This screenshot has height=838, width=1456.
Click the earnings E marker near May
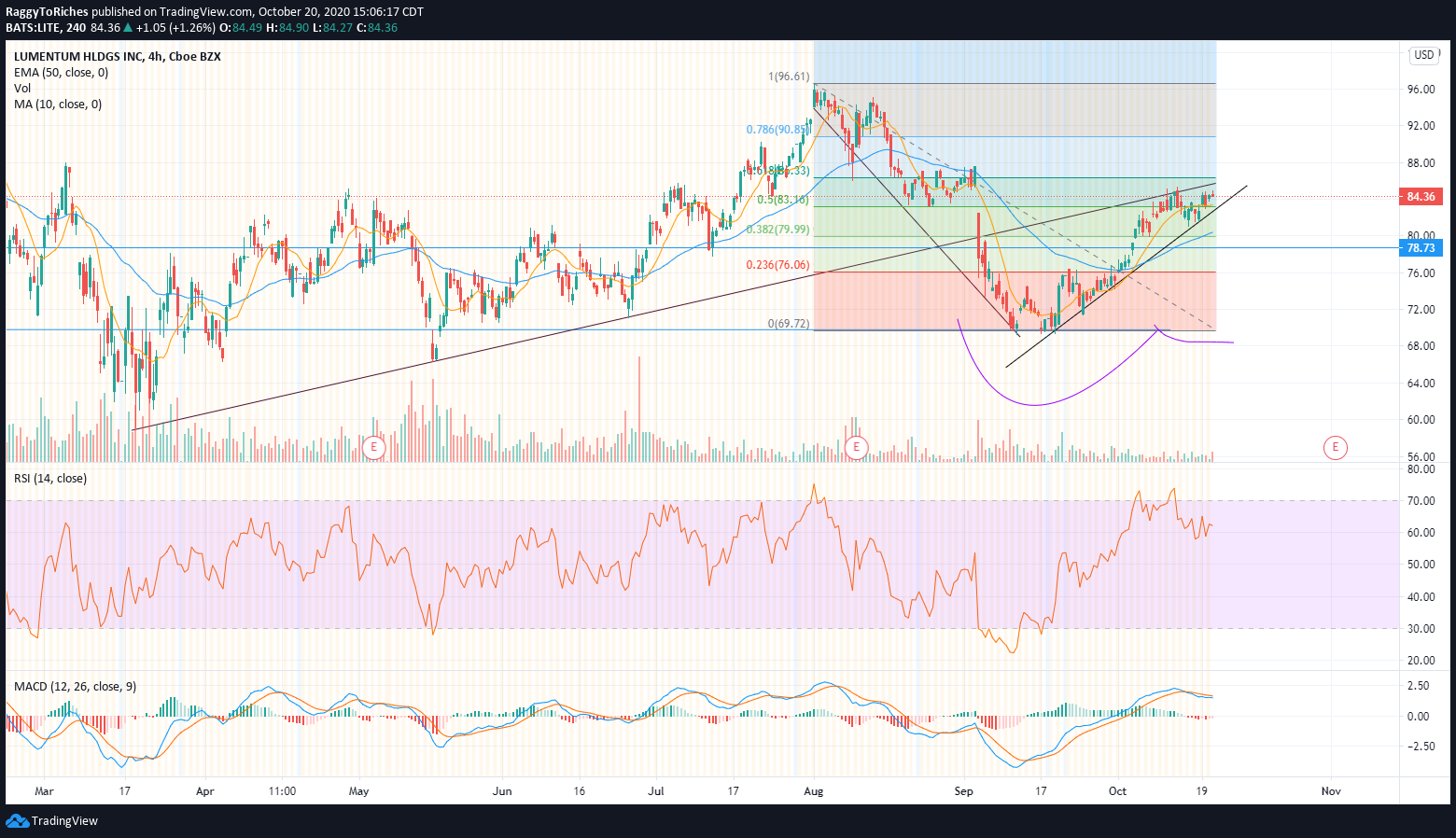tap(373, 447)
